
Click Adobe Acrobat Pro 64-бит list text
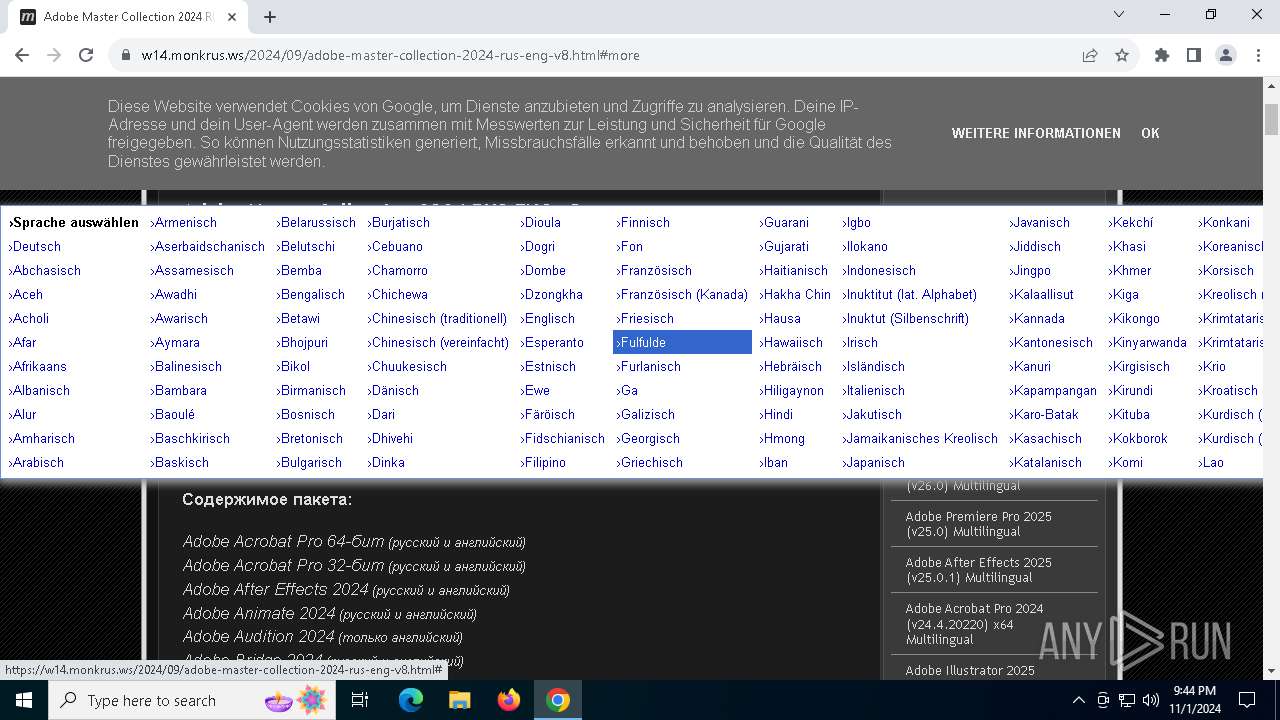click(x=283, y=541)
